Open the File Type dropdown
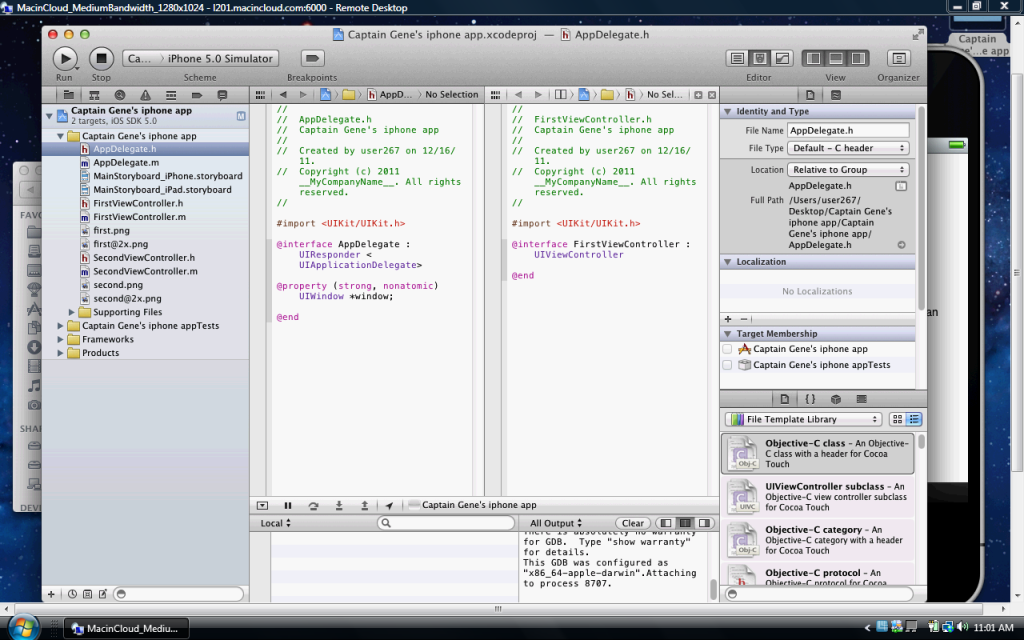 (847, 148)
